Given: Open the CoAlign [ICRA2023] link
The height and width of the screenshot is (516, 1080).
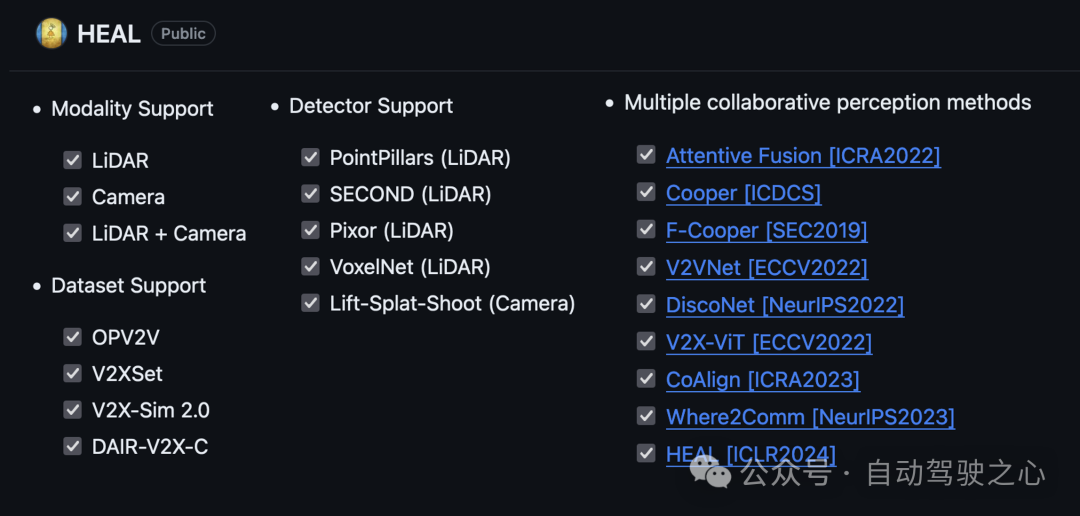Looking at the screenshot, I should (x=762, y=379).
